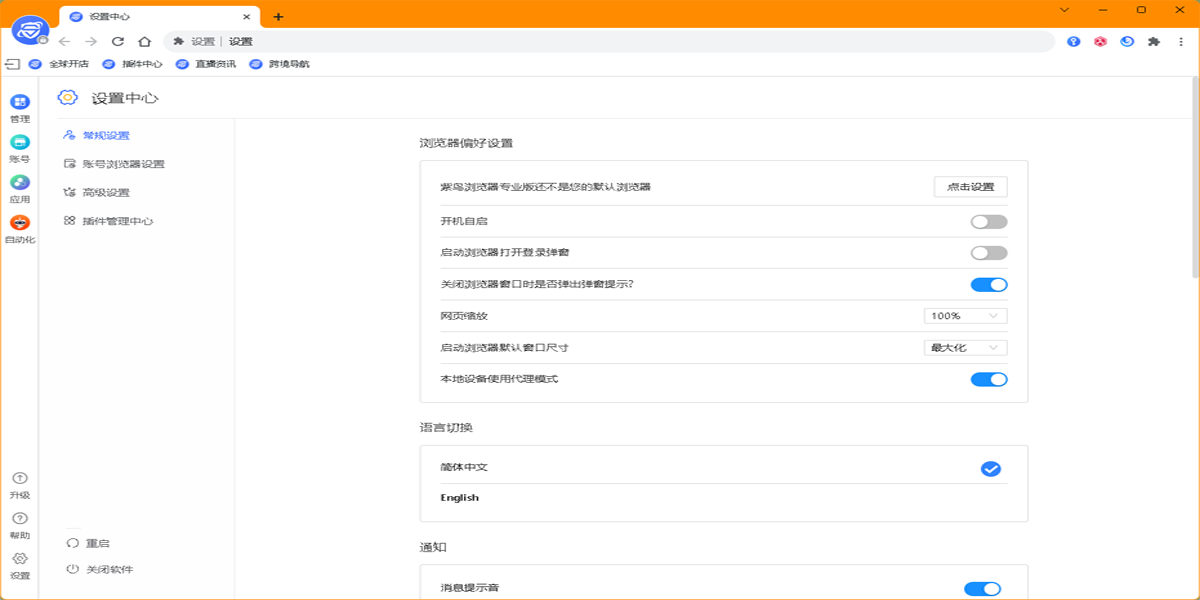Disable 本地设备使用代理模式
This screenshot has height=600, width=1200.
pyautogui.click(x=989, y=379)
